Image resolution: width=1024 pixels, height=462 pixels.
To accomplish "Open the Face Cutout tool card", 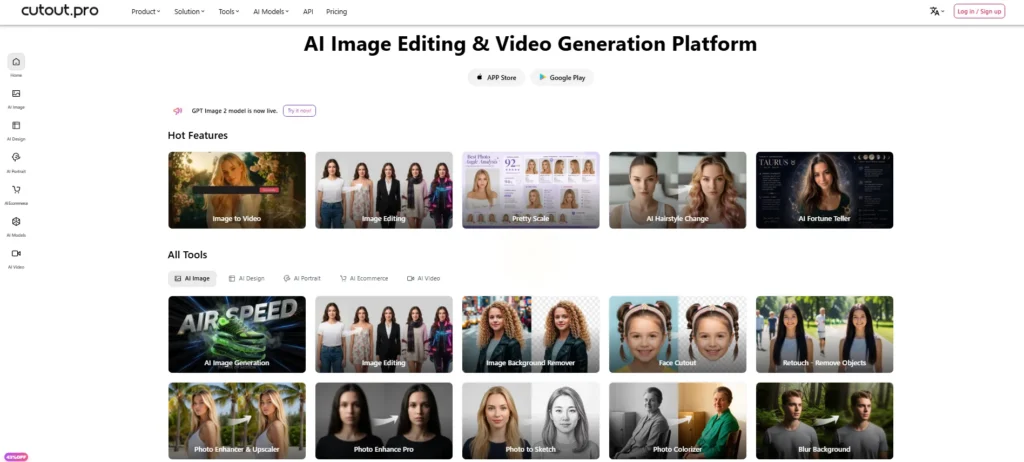I will [678, 335].
